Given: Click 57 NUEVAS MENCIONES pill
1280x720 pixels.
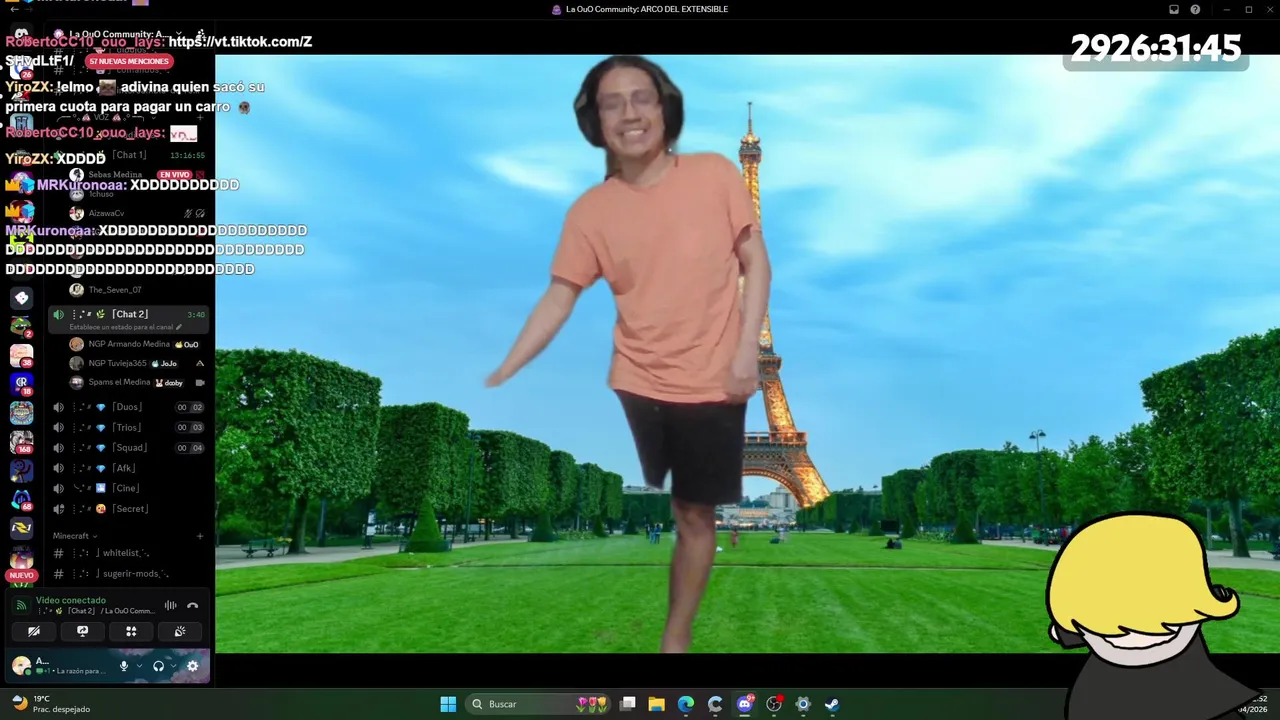Looking at the screenshot, I should pos(128,61).
